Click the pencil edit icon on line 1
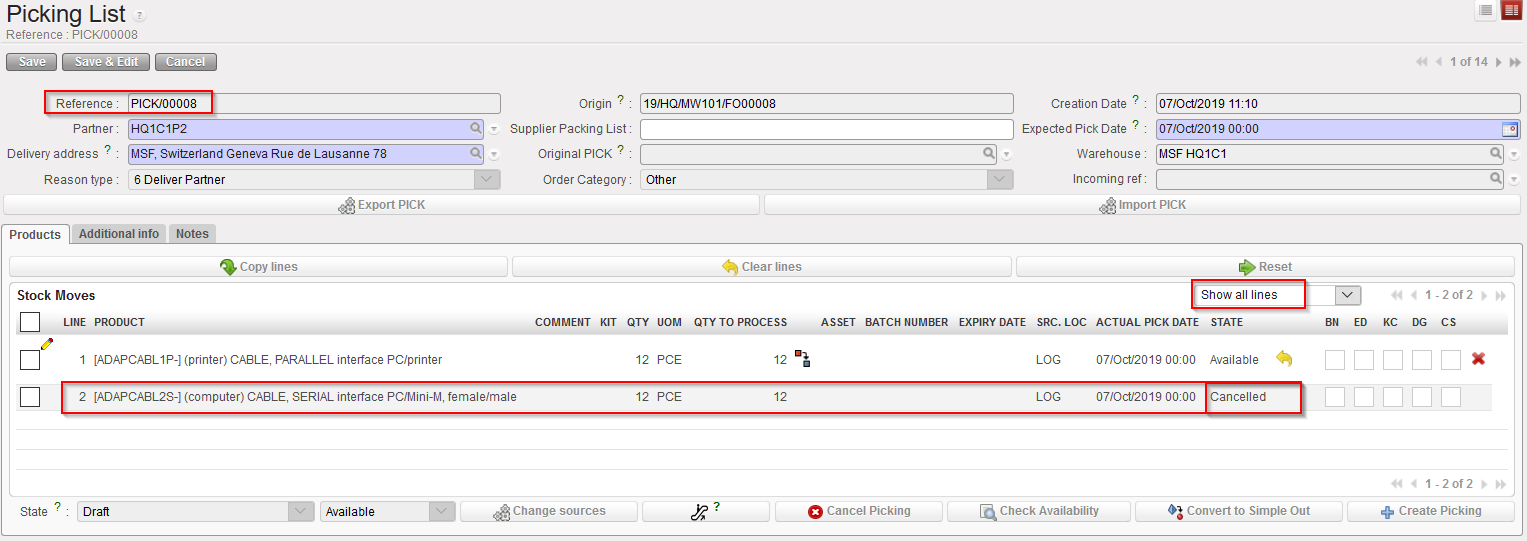 point(46,344)
